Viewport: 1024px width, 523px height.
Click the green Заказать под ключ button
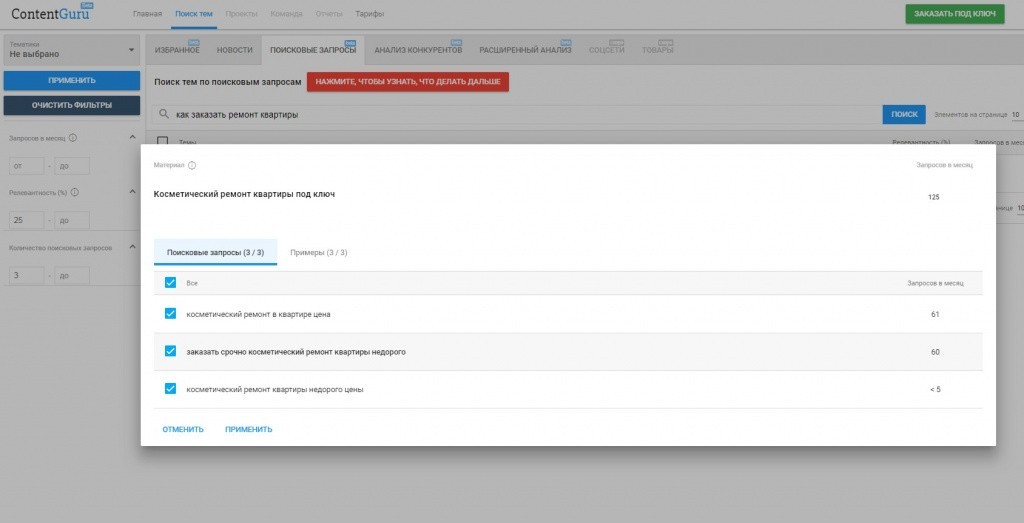click(x=954, y=14)
